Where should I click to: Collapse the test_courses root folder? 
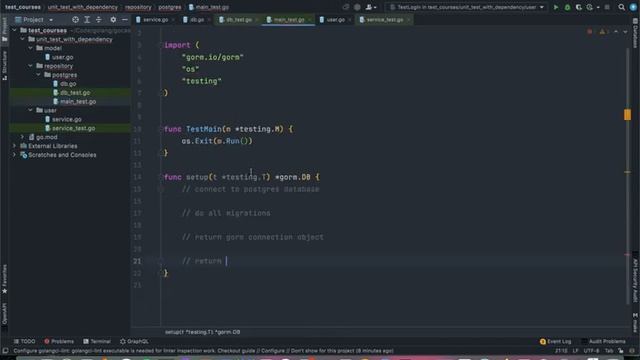click(14, 30)
